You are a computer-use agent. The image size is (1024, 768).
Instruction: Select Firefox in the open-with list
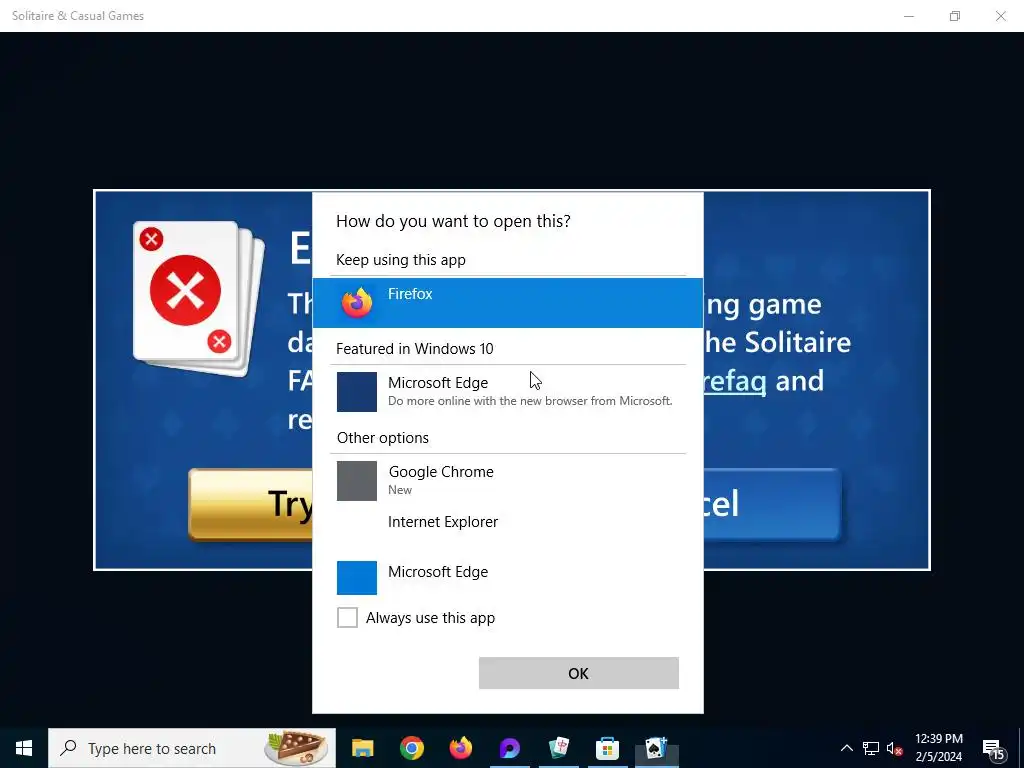click(507, 302)
